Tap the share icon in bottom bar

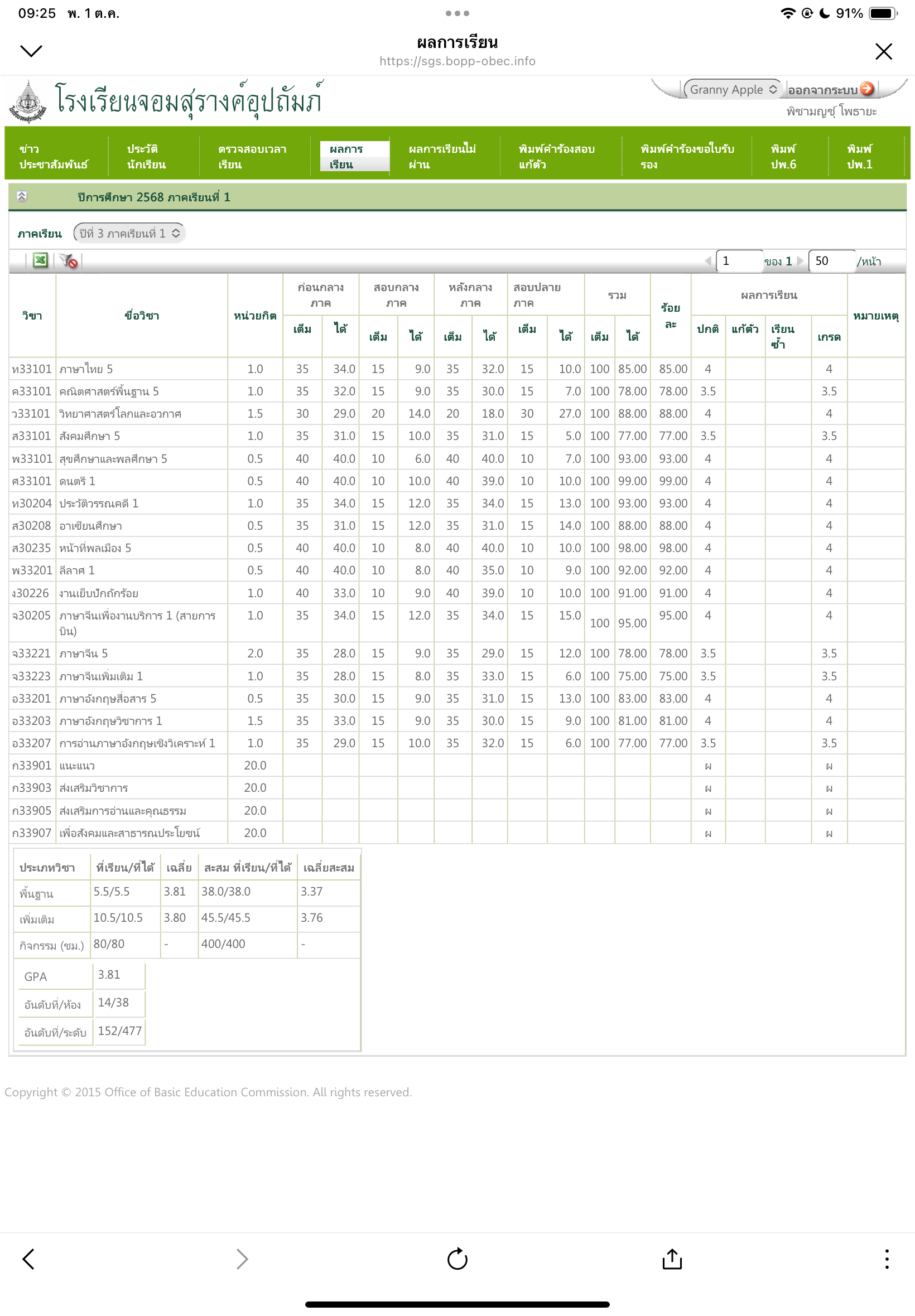672,1259
